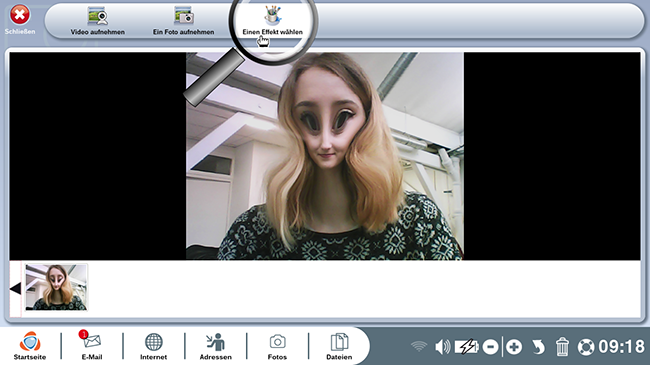Image resolution: width=650 pixels, height=365 pixels.
Task: Open Dateien files icon
Action: (339, 346)
